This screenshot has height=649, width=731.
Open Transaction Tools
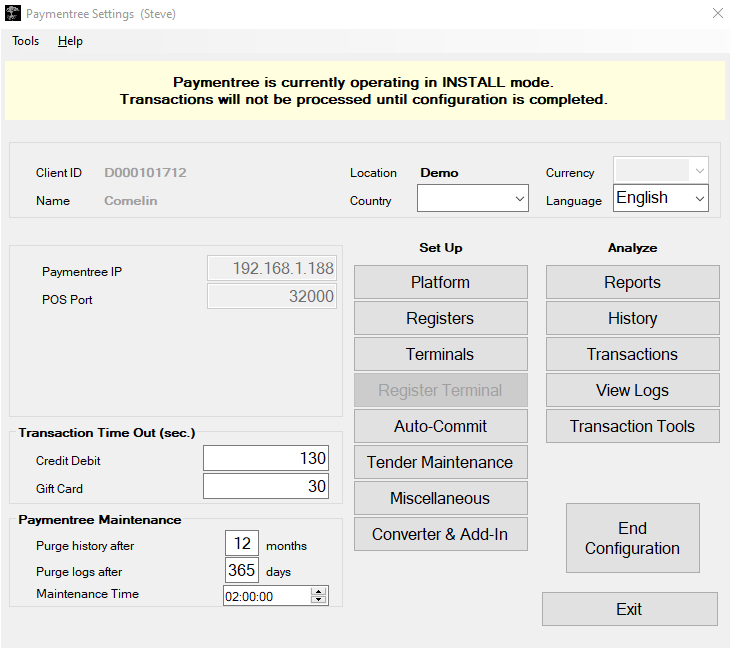click(633, 426)
